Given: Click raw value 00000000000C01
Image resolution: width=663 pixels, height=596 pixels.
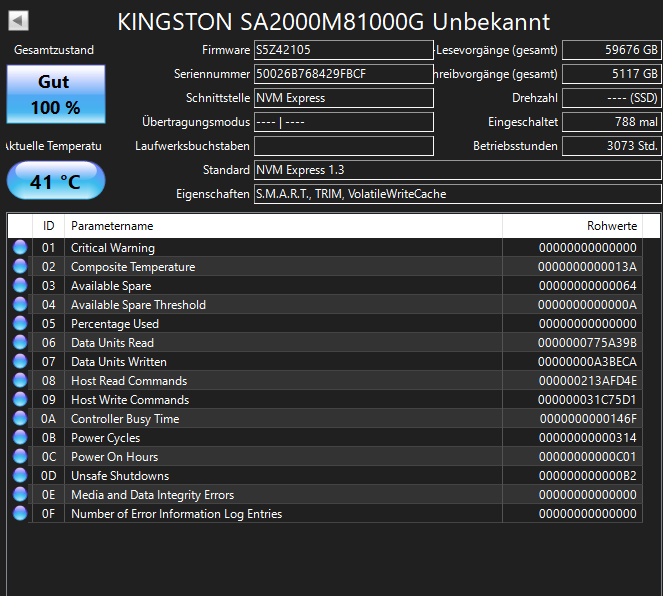Looking at the screenshot, I should (588, 457).
